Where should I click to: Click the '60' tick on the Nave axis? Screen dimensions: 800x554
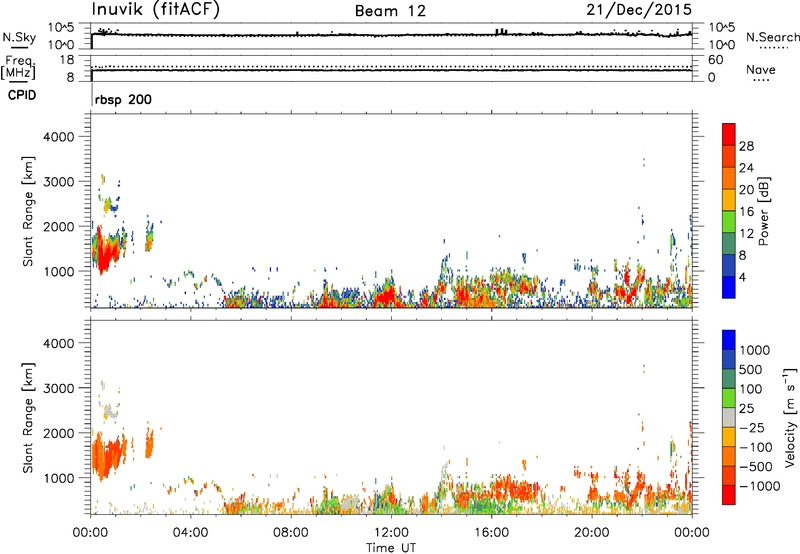click(715, 60)
